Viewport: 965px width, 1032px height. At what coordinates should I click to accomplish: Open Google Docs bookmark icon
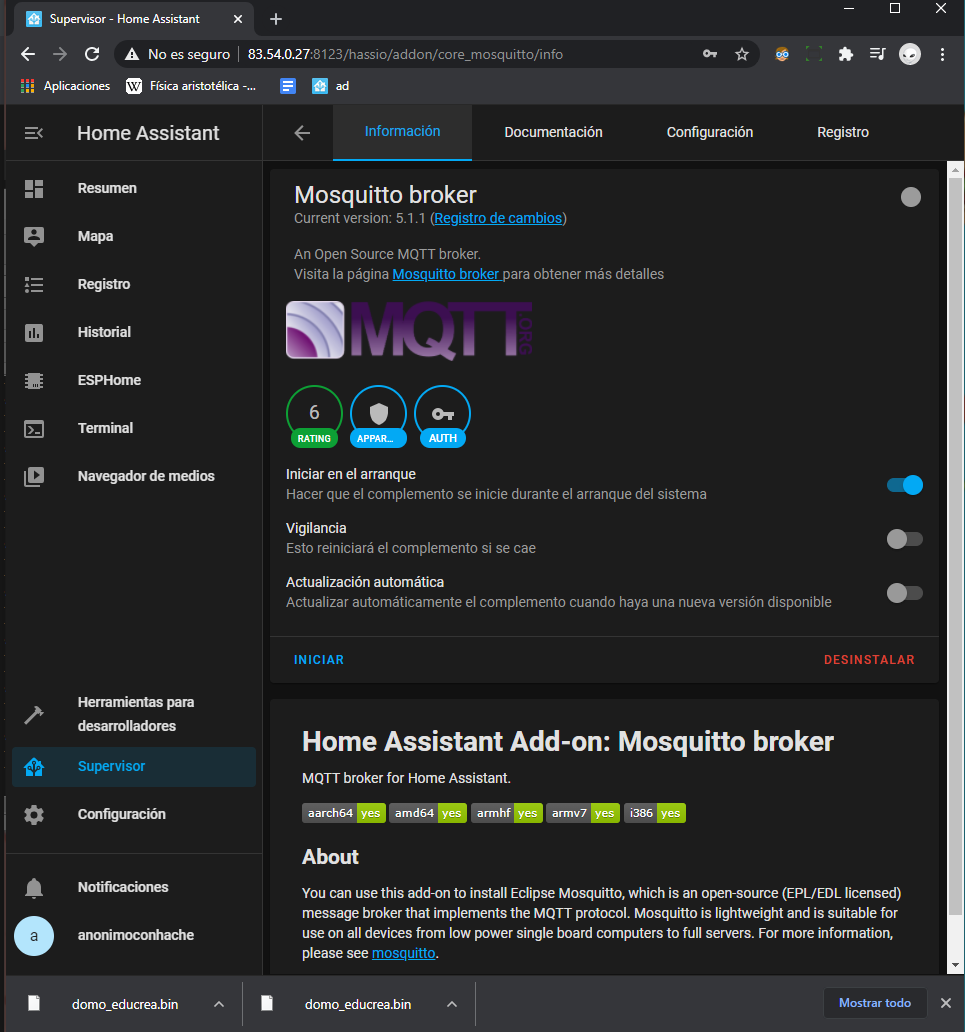(288, 86)
